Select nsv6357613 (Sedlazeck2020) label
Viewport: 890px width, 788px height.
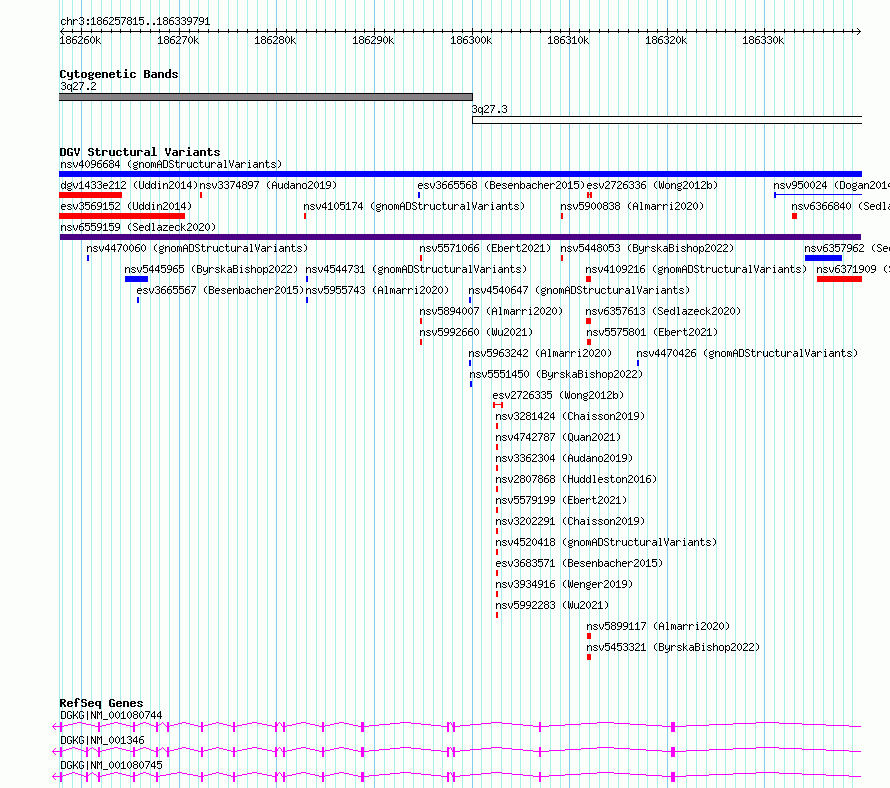click(663, 312)
